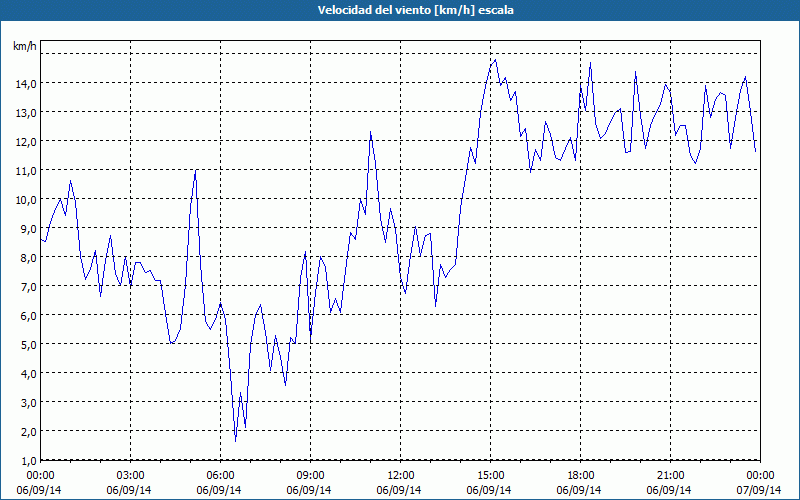The height and width of the screenshot is (500, 800).
Task: Pick the "4,0" y-axis tick label
Action: click(27, 374)
